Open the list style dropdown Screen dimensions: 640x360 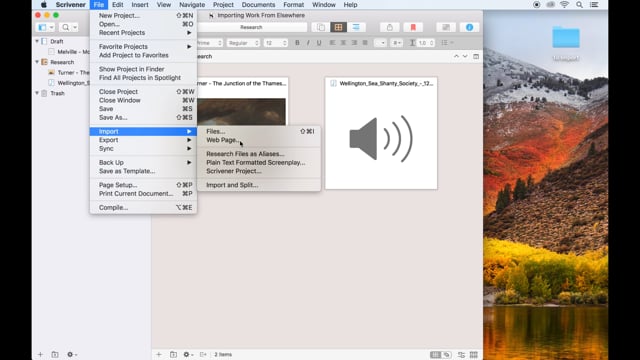[447, 43]
